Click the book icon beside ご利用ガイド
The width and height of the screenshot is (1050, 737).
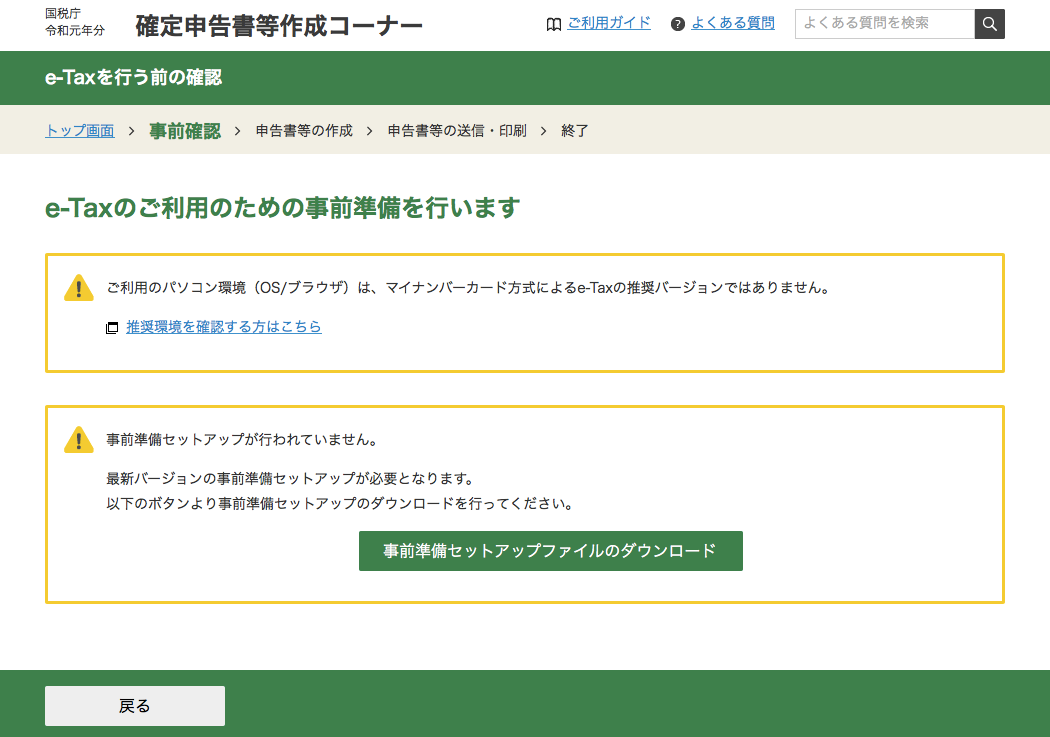[554, 23]
